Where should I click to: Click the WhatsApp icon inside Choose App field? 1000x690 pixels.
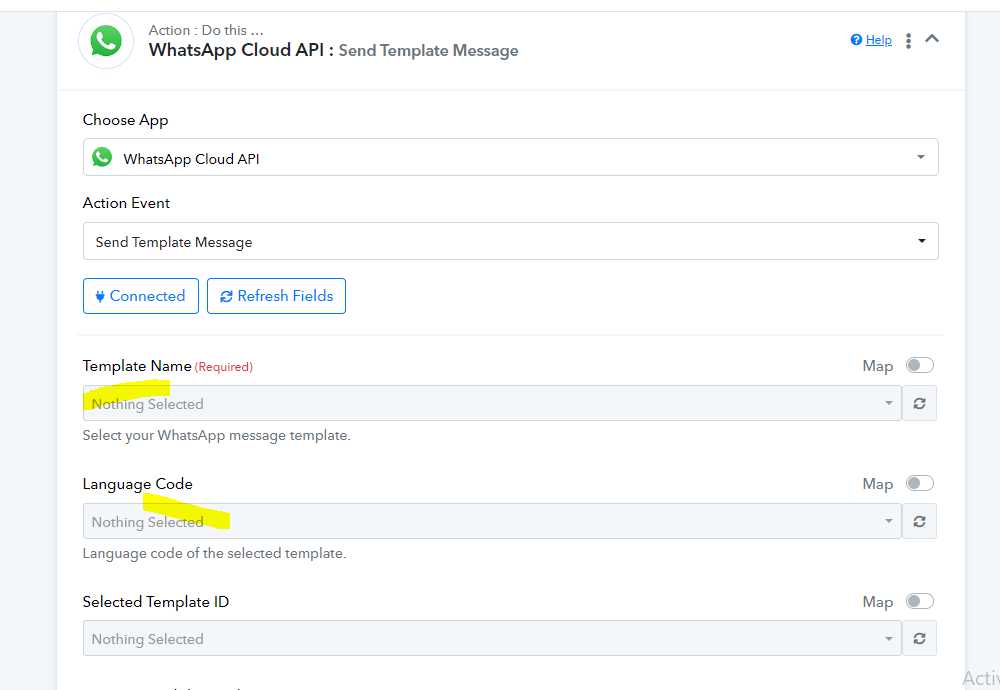tap(102, 157)
